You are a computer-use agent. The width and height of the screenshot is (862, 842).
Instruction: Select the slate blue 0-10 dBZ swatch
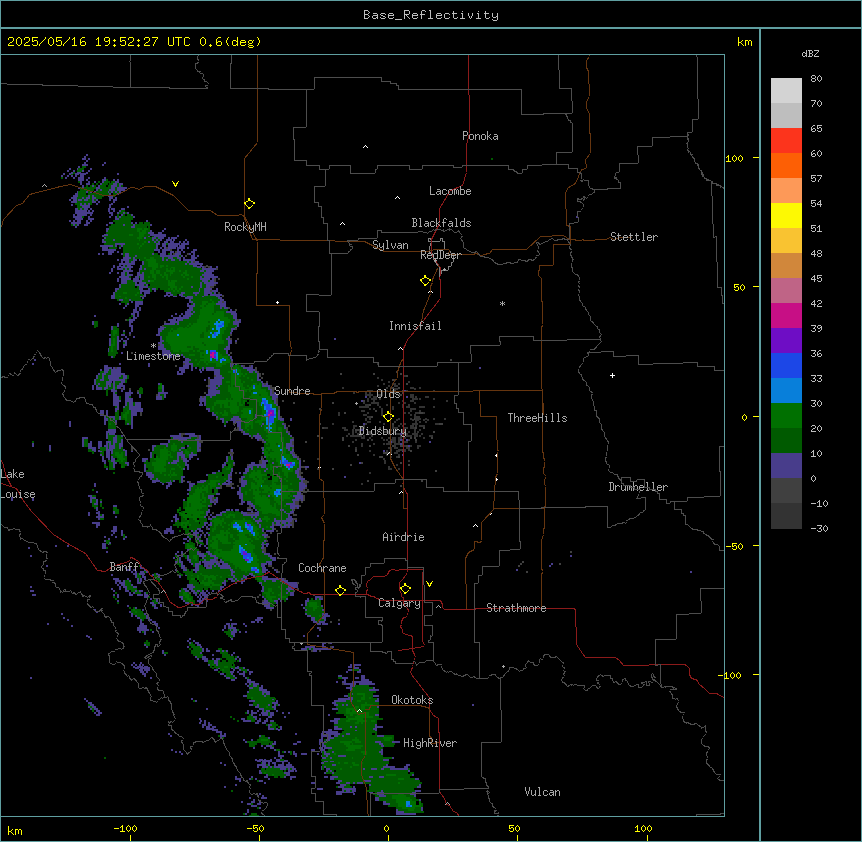click(786, 466)
